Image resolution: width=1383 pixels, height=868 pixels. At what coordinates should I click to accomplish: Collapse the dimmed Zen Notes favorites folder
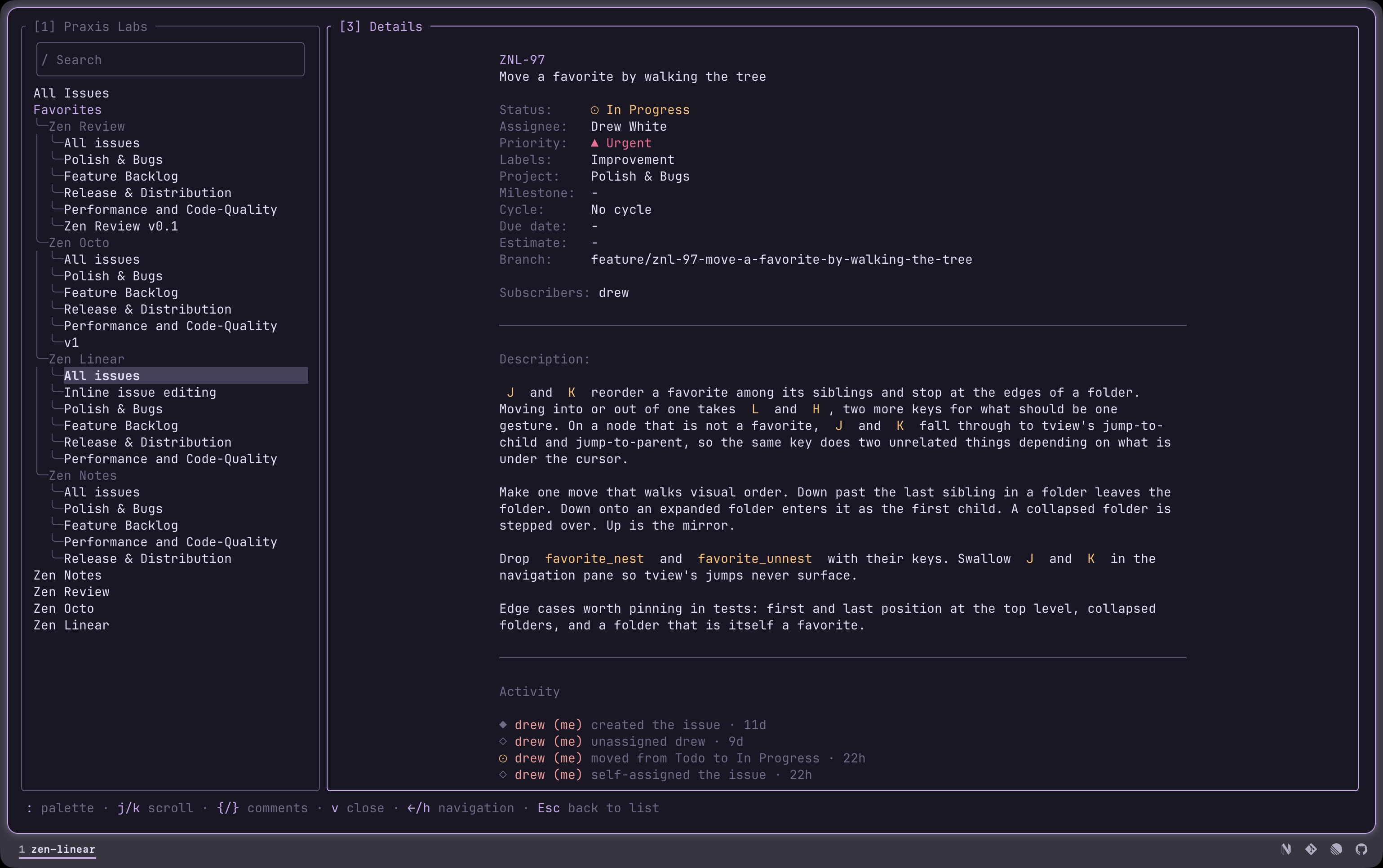[83, 475]
